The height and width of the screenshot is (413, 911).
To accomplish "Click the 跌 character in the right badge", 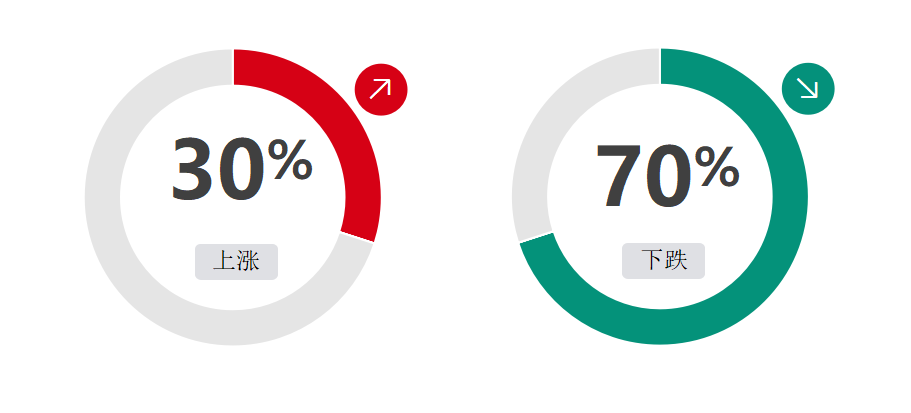I will click(676, 261).
